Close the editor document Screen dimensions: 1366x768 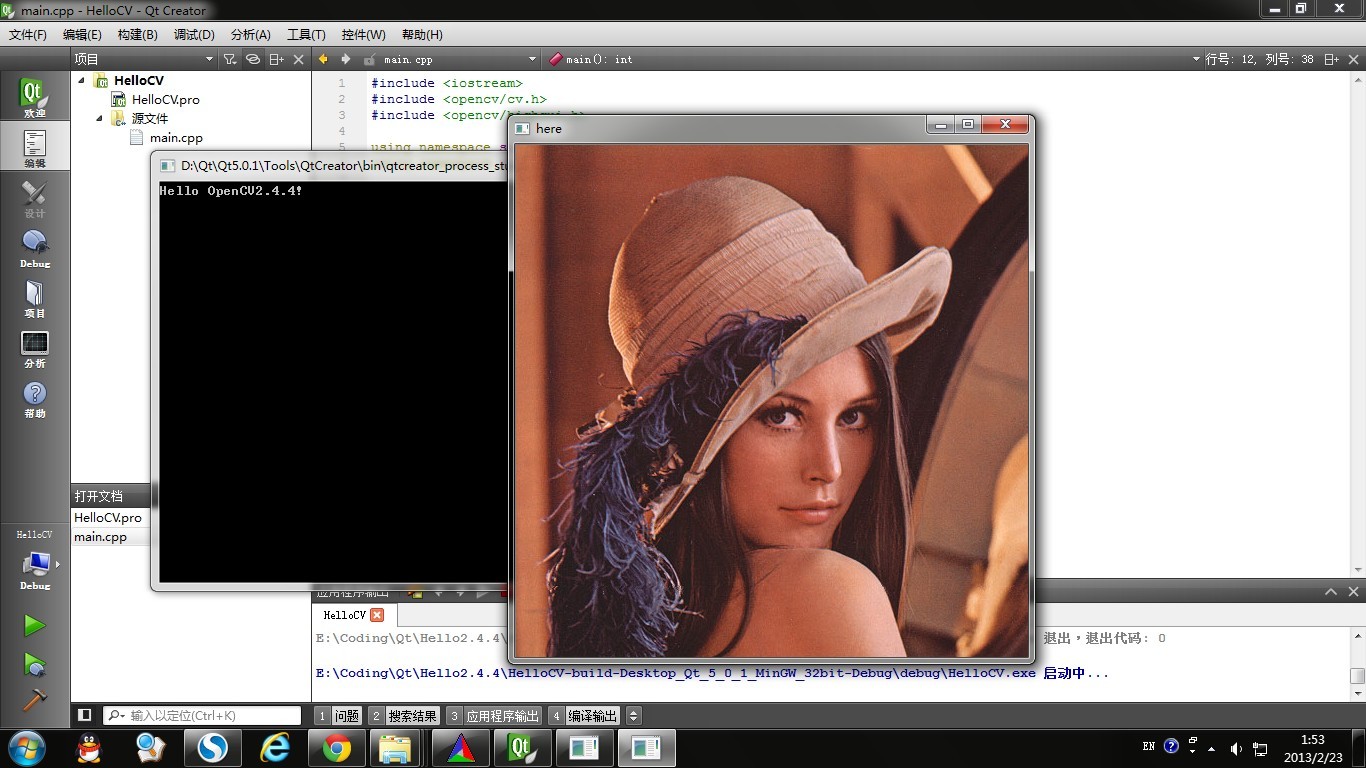click(1354, 59)
